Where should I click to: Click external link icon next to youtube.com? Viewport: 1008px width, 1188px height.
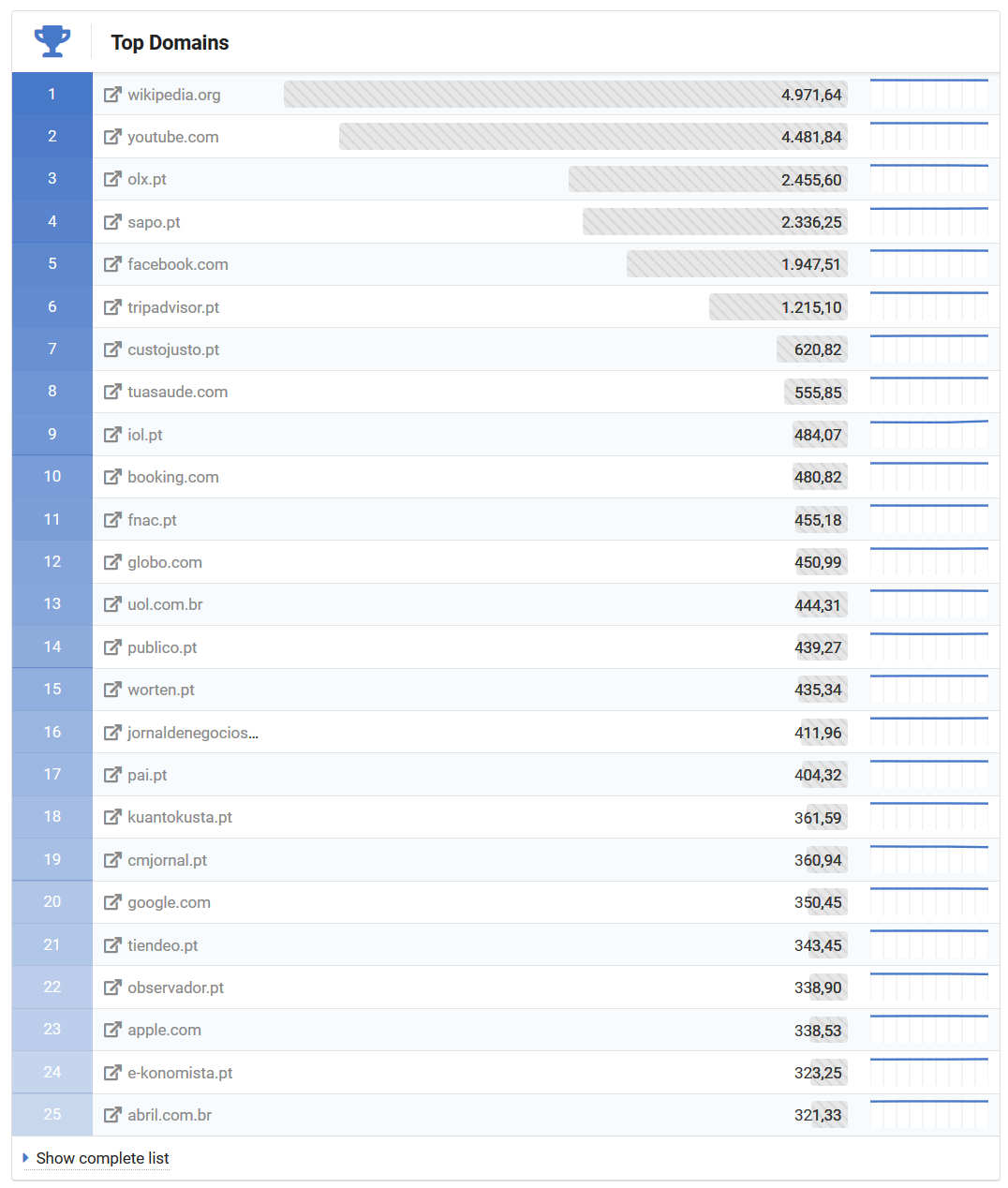click(112, 137)
